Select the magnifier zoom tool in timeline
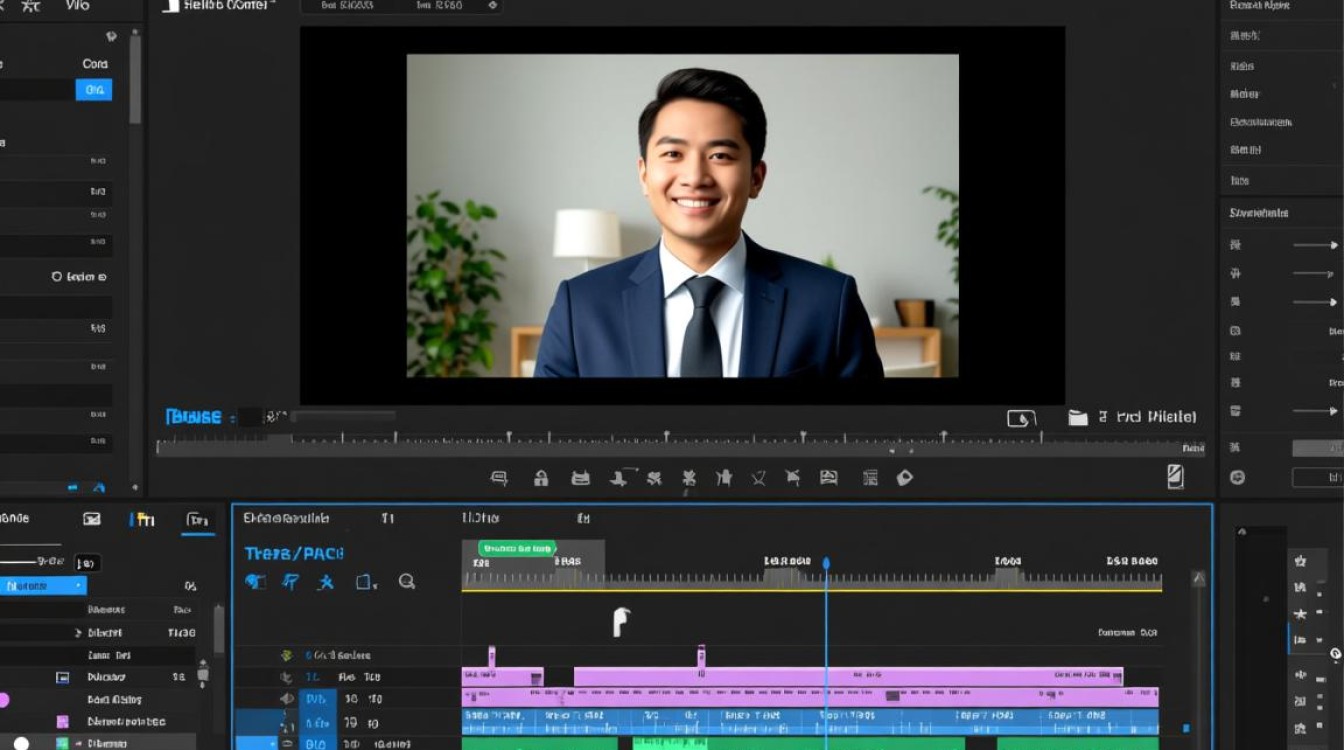Screen dimensions: 1344x750 click(407, 581)
